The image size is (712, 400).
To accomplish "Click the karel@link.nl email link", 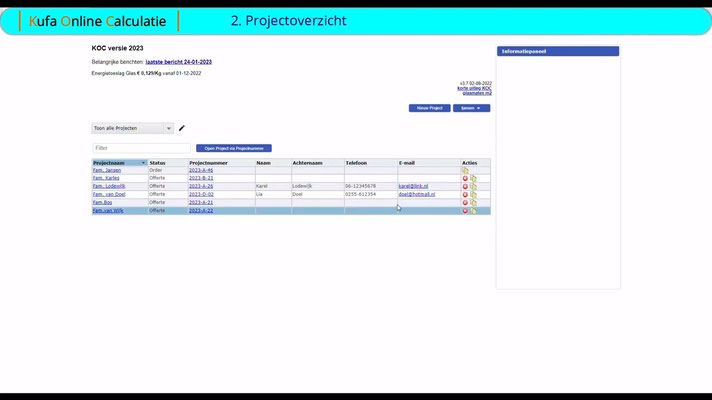I will (413, 186).
